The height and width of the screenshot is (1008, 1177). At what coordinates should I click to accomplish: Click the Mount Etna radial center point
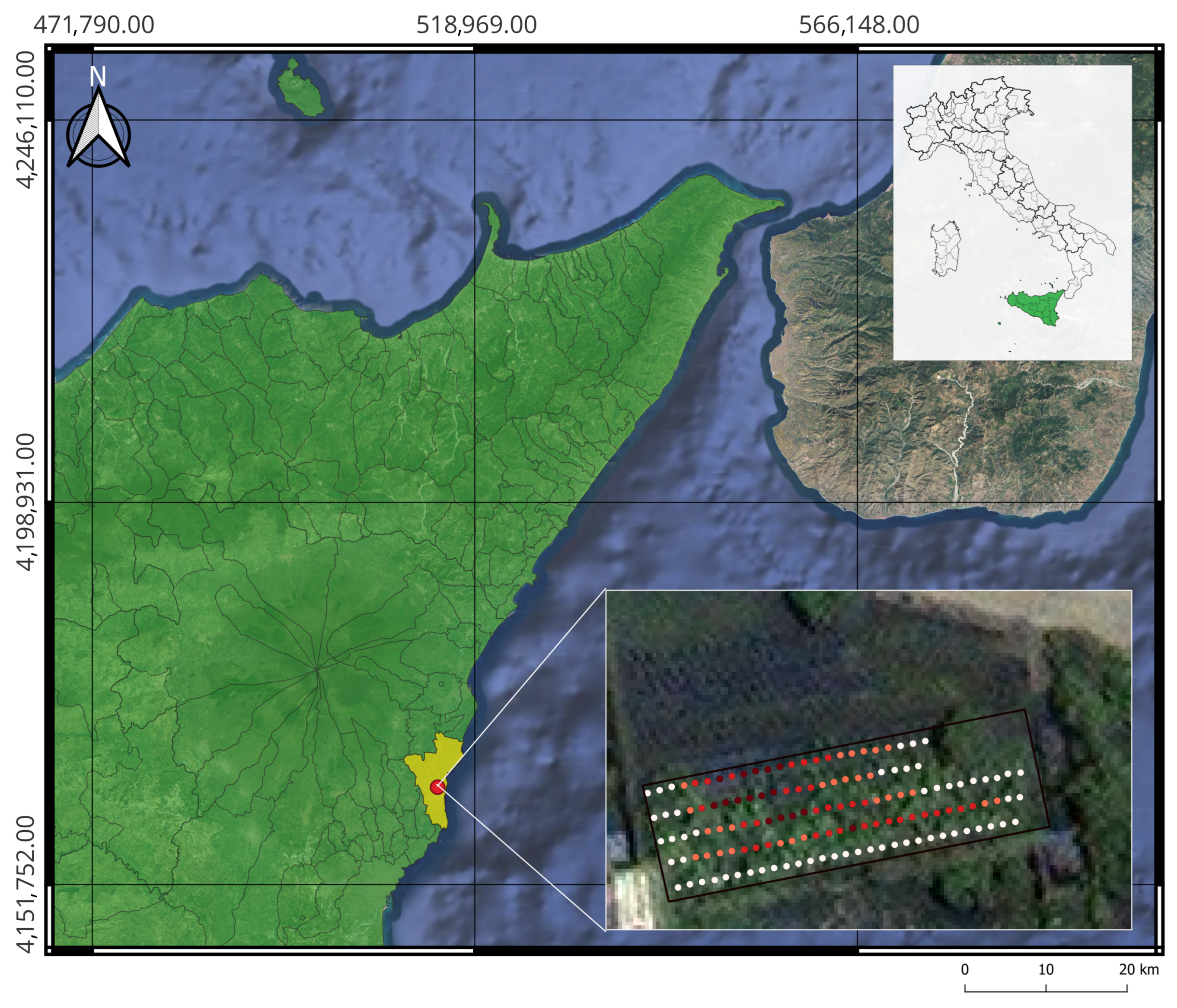tap(316, 670)
